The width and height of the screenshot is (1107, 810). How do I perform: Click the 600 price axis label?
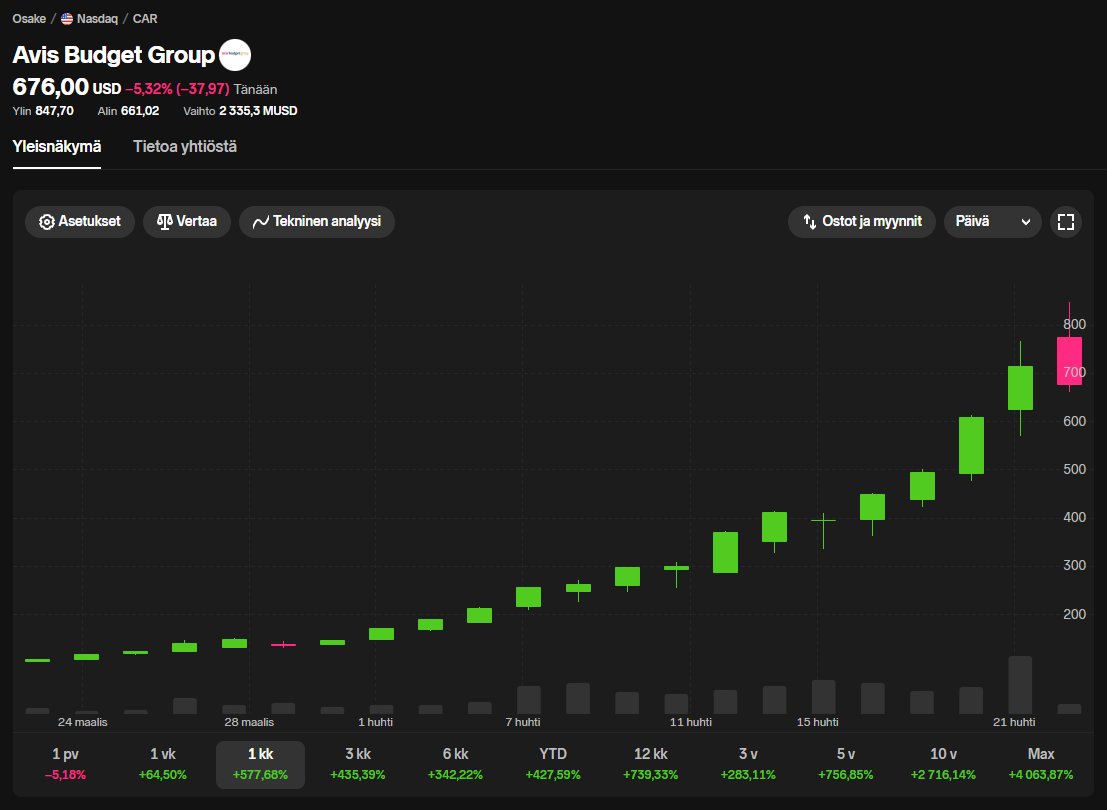click(x=1075, y=421)
